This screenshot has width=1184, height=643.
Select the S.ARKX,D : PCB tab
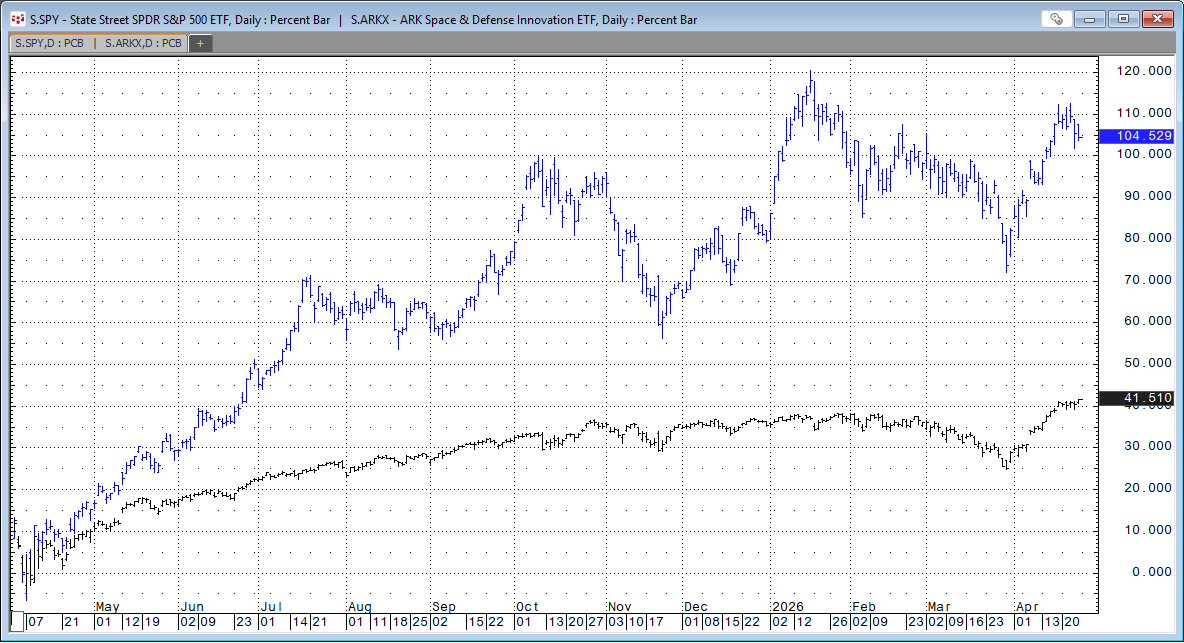click(x=142, y=43)
